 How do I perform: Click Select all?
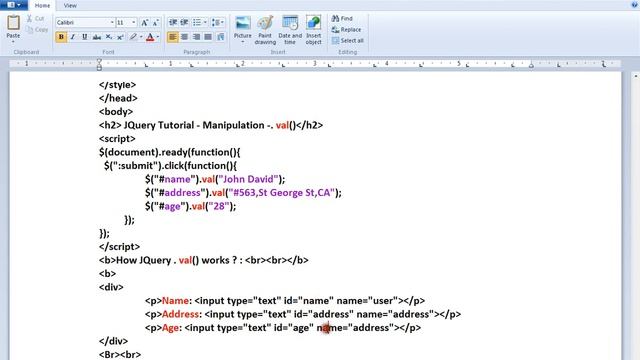click(x=347, y=41)
